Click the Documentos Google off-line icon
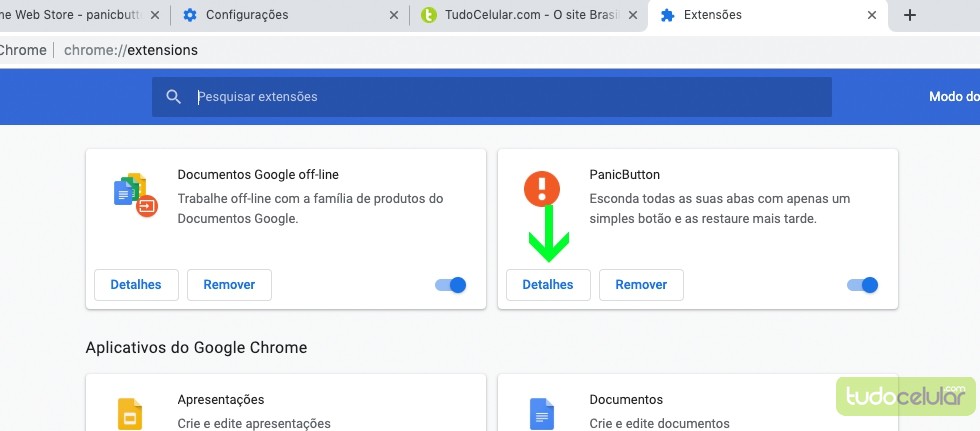Viewport: 980px width, 431px height. (x=136, y=195)
